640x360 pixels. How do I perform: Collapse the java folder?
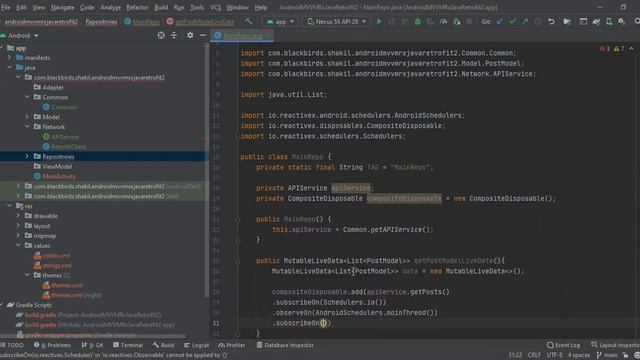[x=9, y=67]
